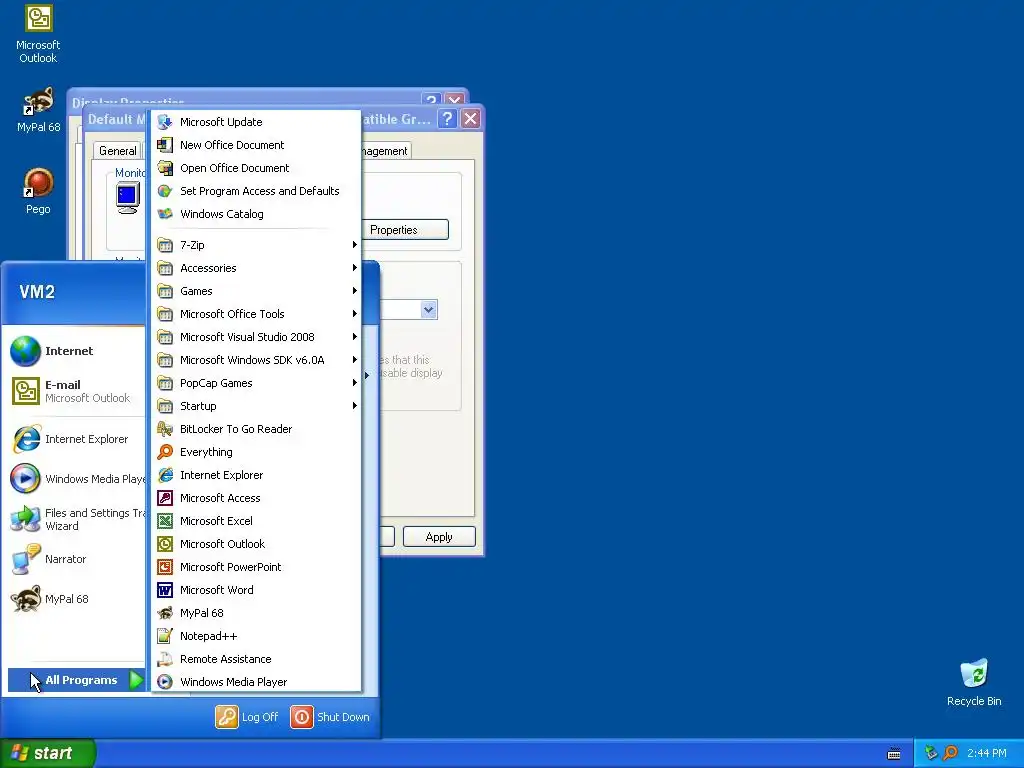Viewport: 1024px width, 768px height.
Task: Click the New Office Document icon
Action: pos(165,145)
